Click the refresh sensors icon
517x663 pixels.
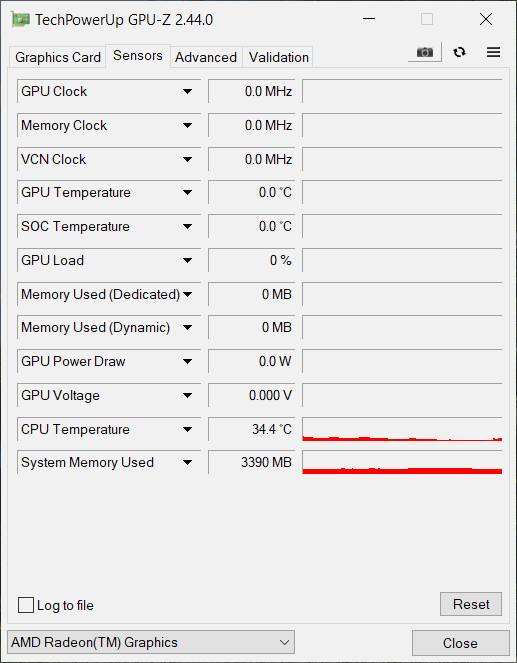click(x=460, y=52)
